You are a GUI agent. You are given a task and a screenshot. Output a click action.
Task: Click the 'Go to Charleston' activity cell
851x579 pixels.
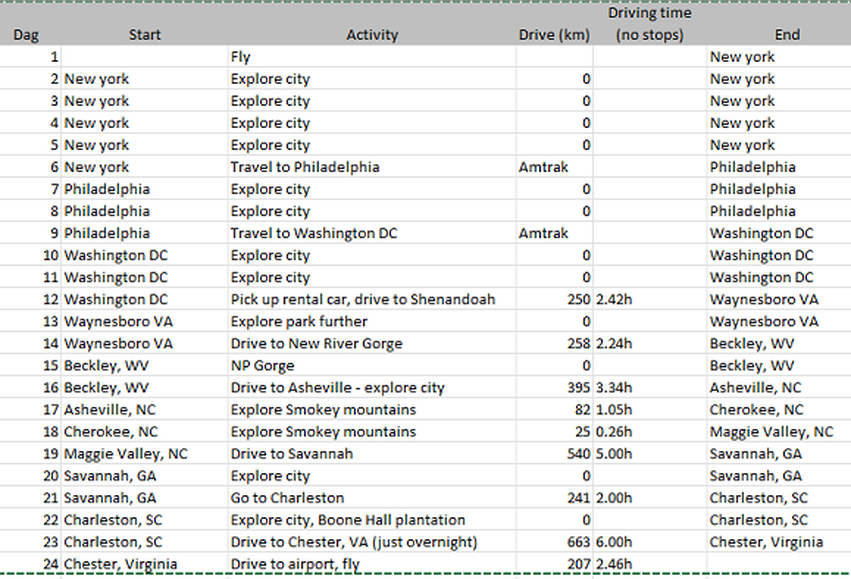372,498
